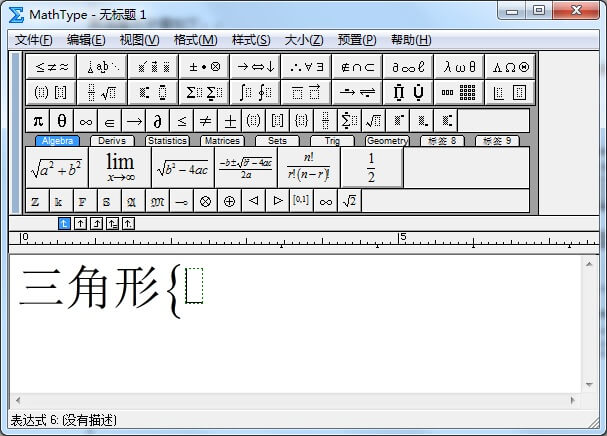The image size is (607, 436).
Task: Open the embellishments palette
Action: pos(153,67)
